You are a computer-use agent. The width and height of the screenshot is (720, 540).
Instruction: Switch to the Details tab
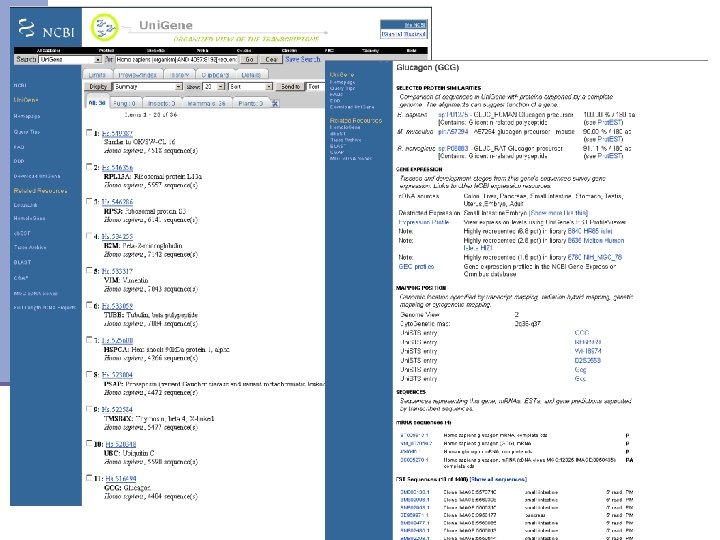pyautogui.click(x=251, y=75)
